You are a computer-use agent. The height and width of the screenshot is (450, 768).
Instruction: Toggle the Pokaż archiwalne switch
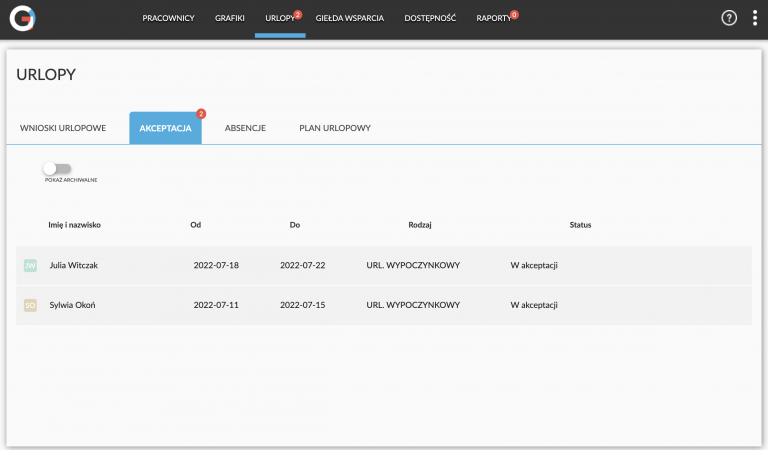pyautogui.click(x=57, y=168)
